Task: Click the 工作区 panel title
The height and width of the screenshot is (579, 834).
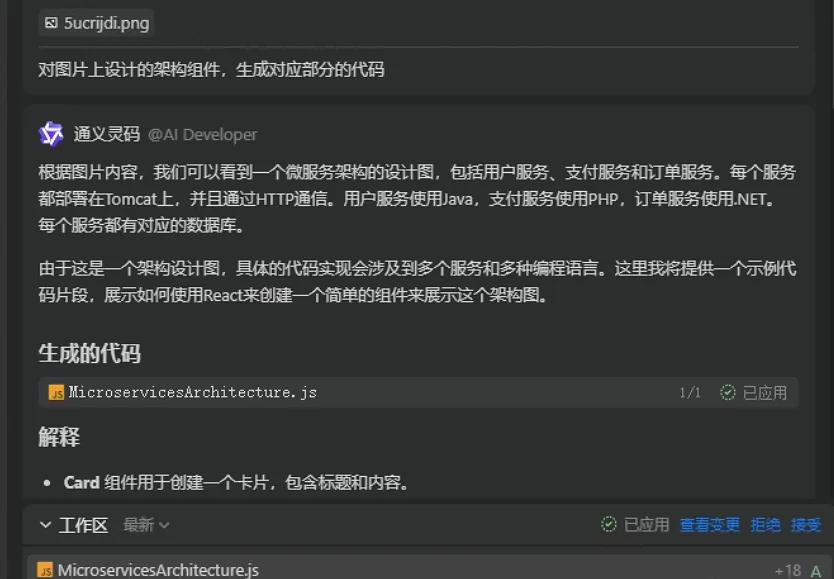Action: [83, 525]
